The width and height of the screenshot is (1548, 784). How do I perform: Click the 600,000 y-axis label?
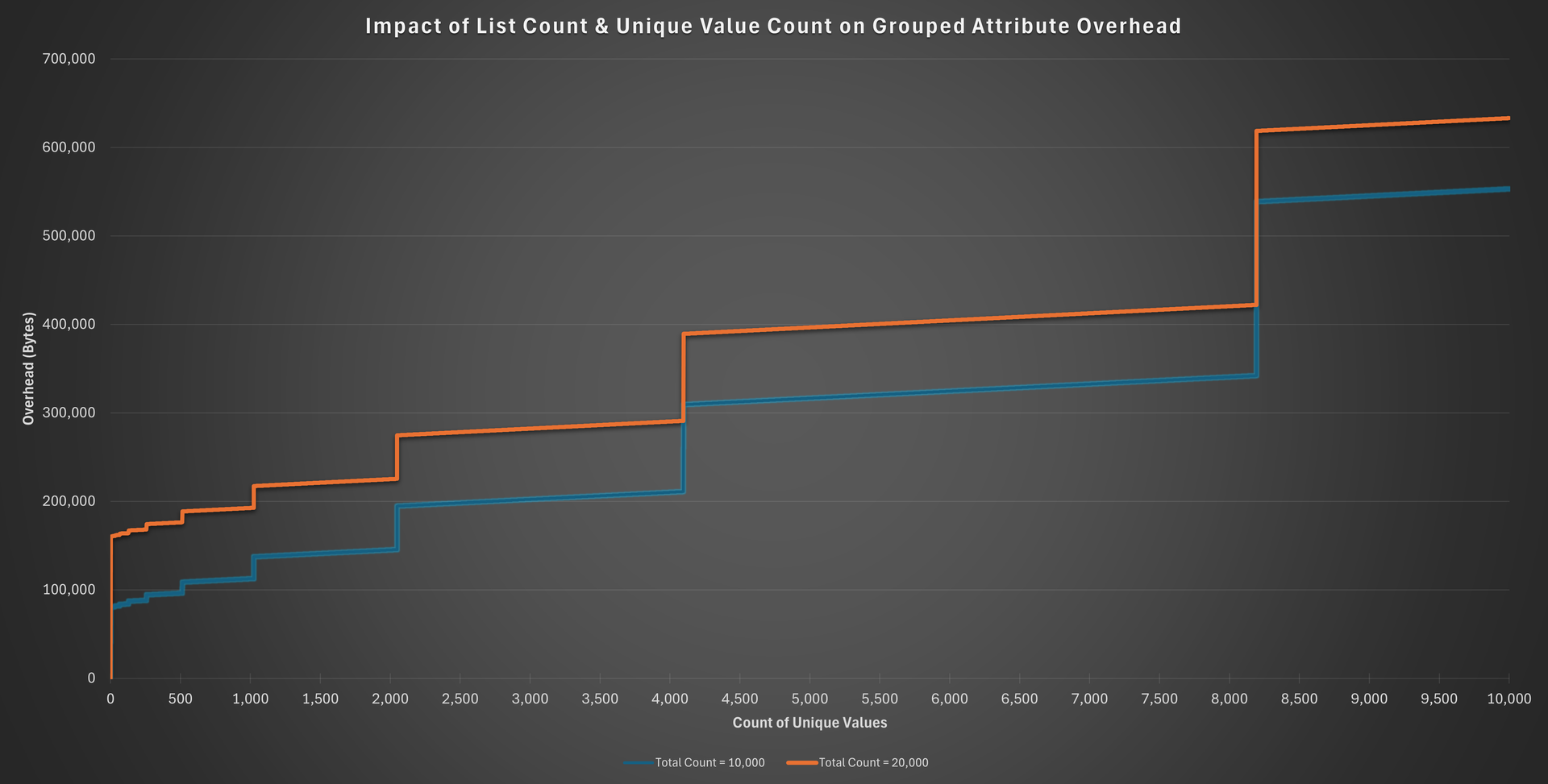pos(69,147)
